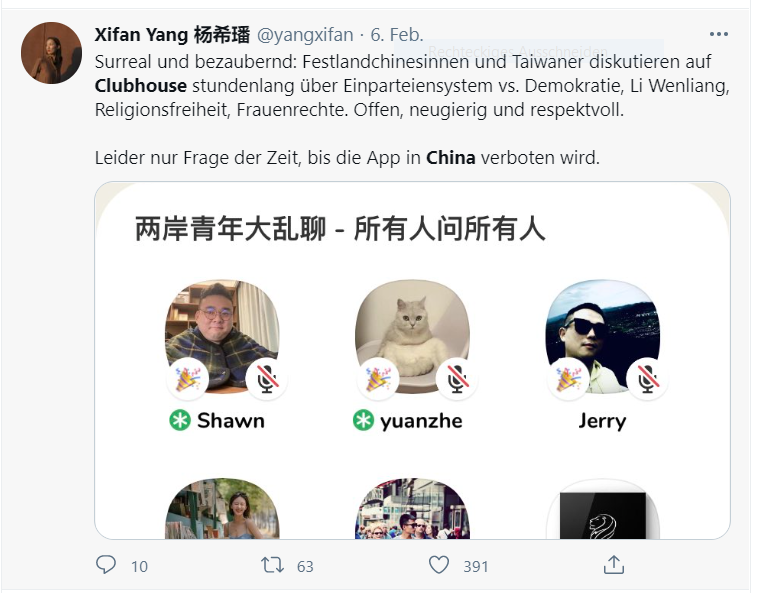The height and width of the screenshot is (593, 759).
Task: Click the party popper badge on Shawn
Action: click(x=188, y=379)
